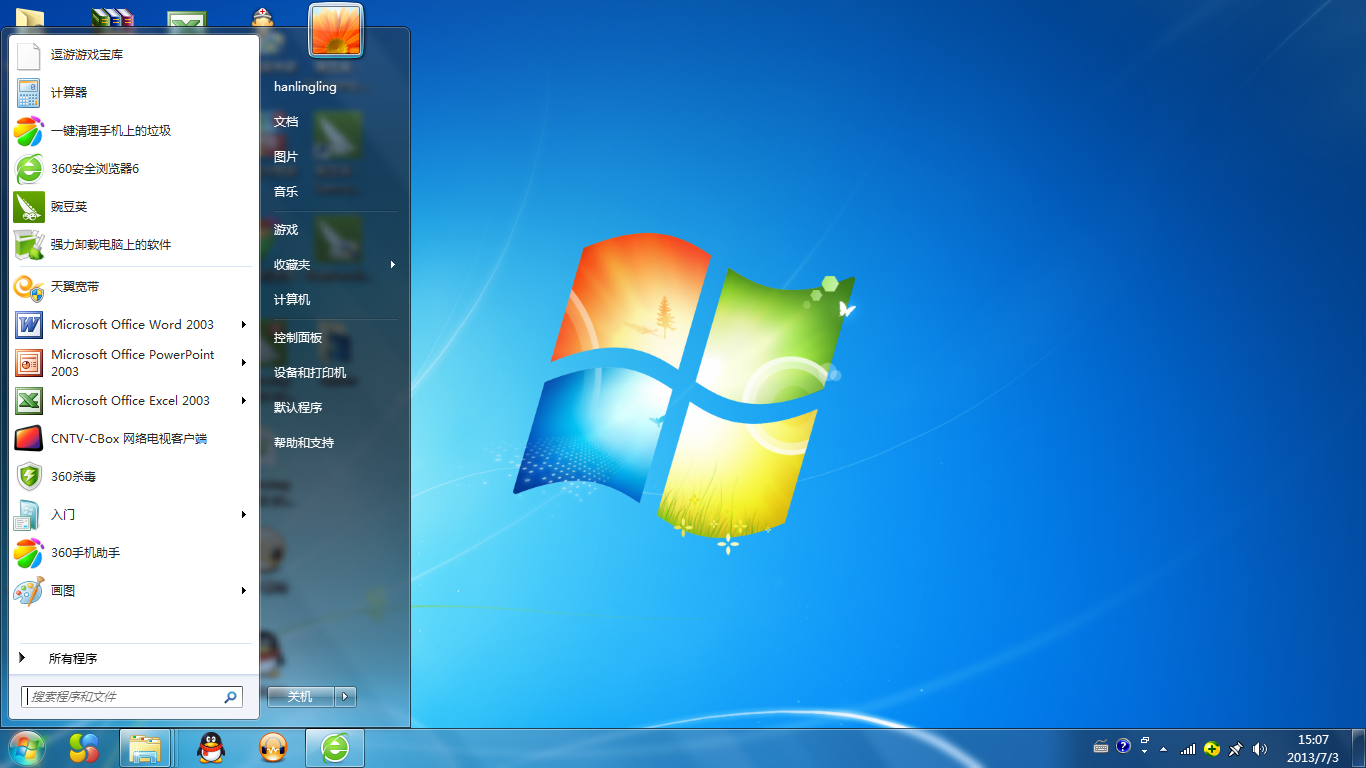Click the 搜索程序和文件 search box

[x=132, y=697]
